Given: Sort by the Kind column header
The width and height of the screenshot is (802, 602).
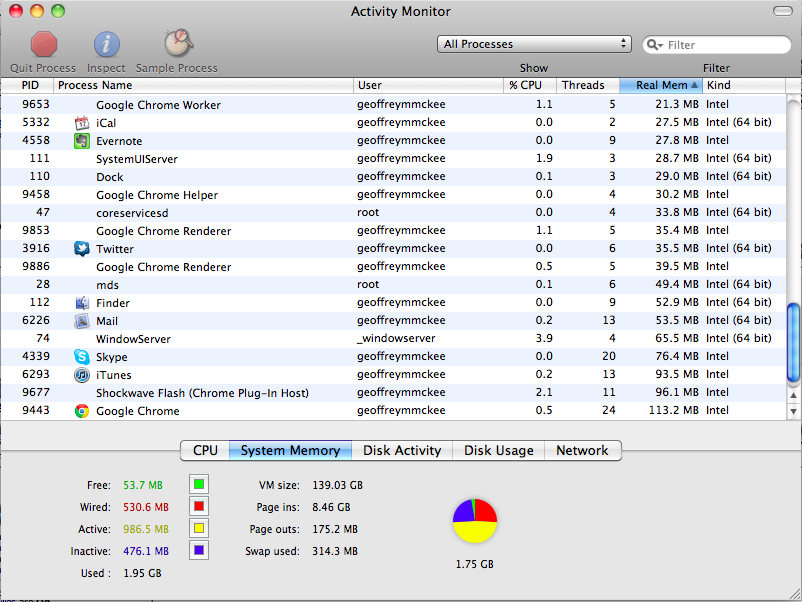Looking at the screenshot, I should [x=744, y=85].
